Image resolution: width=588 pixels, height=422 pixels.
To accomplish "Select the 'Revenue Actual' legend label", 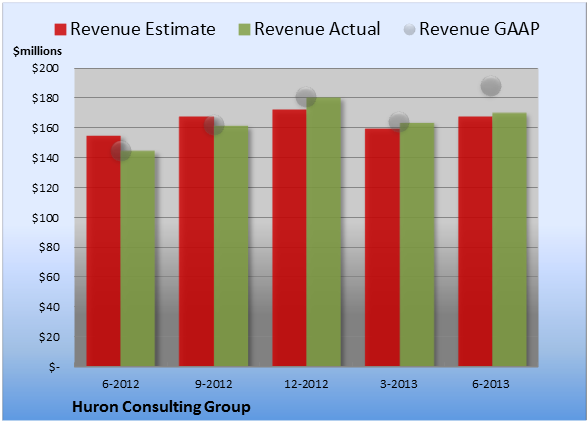I will tap(317, 29).
